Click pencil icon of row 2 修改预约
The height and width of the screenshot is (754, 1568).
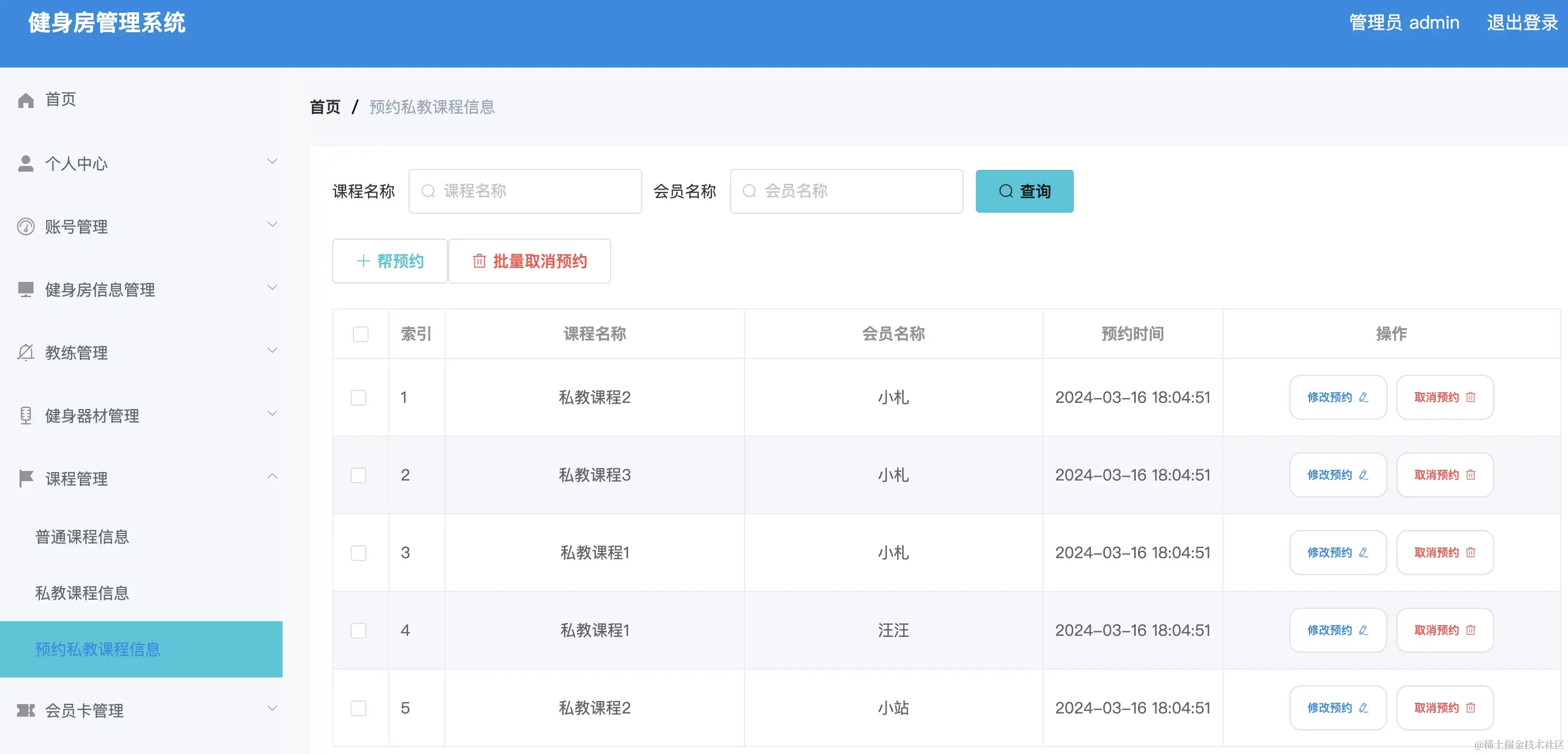(1364, 475)
